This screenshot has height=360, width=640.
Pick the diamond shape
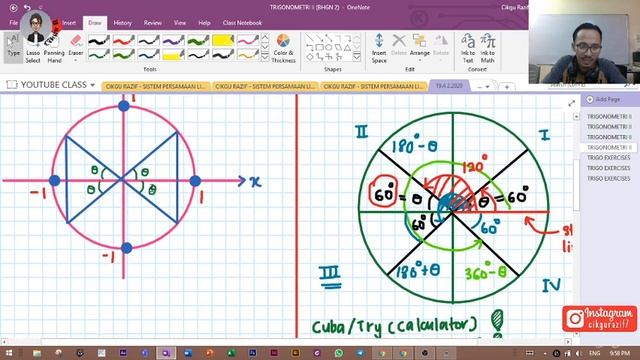(310, 57)
